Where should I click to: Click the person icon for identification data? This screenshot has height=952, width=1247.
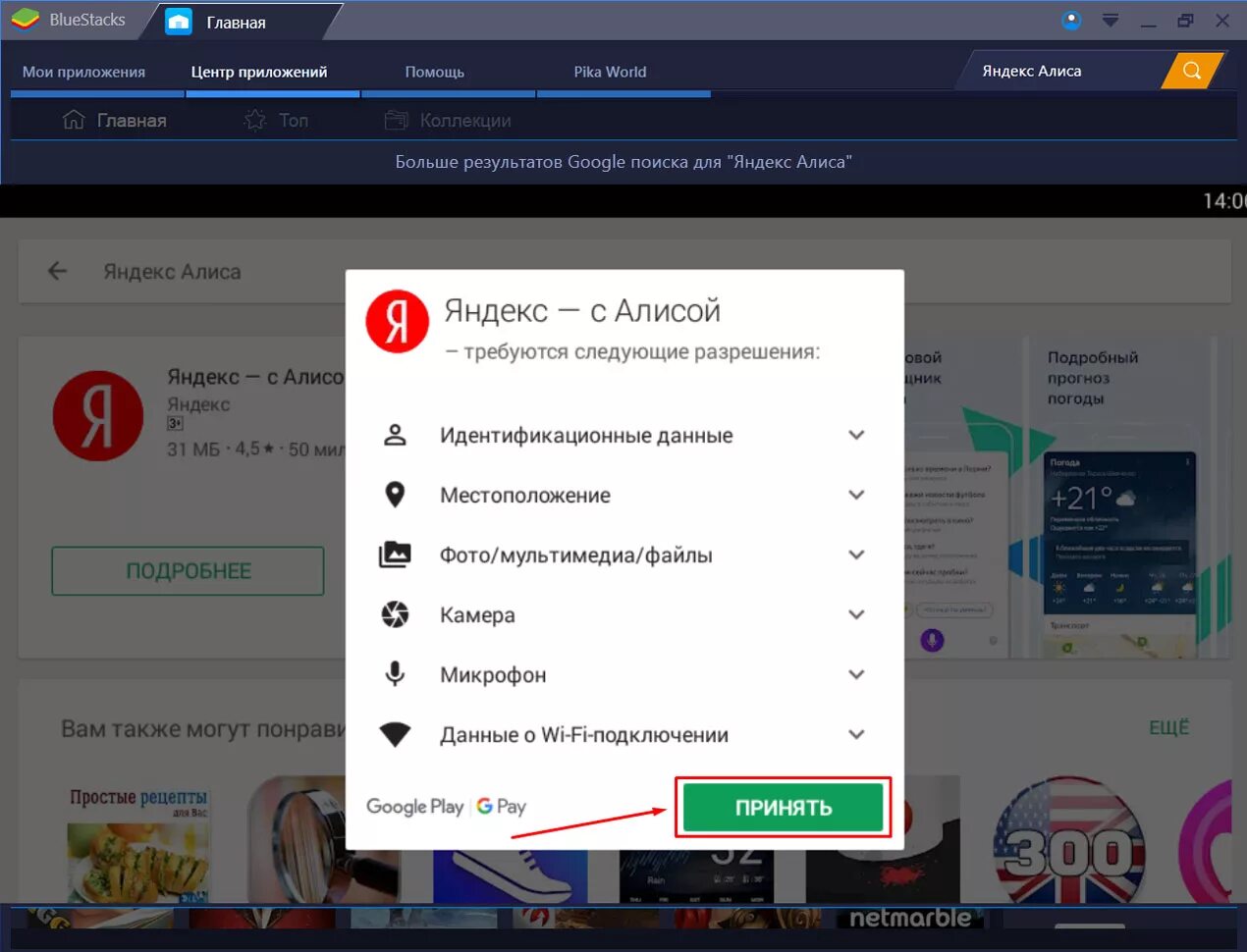coord(395,435)
